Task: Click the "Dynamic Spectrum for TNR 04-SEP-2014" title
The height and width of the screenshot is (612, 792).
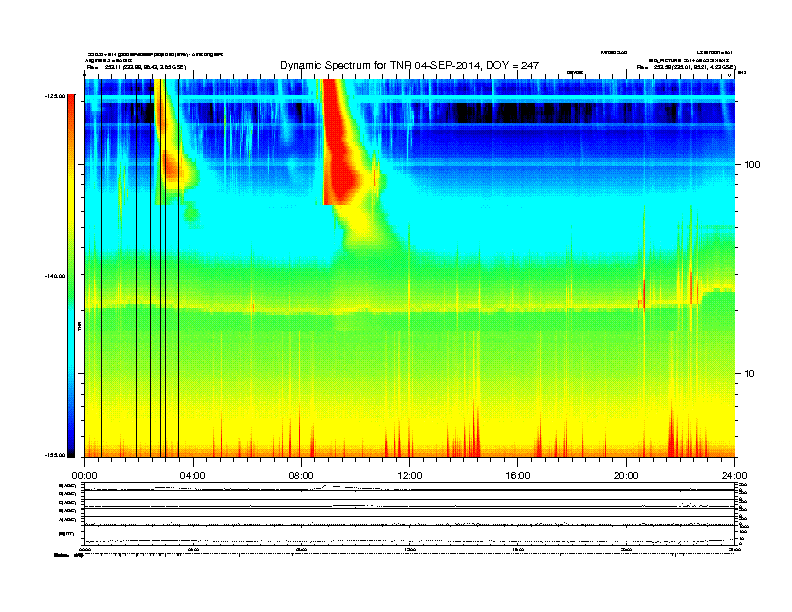Action: click(410, 65)
